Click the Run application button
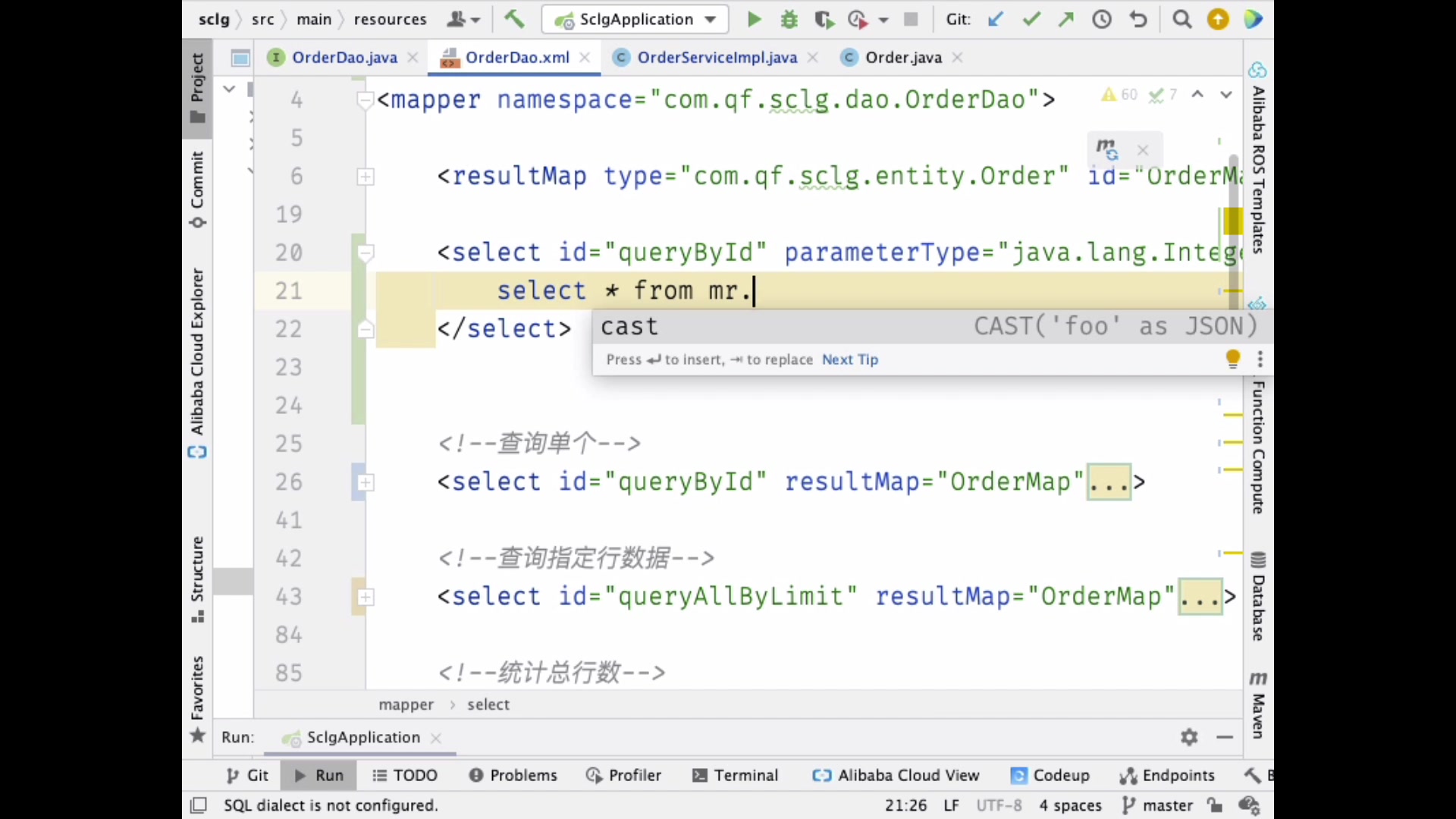 [x=753, y=19]
